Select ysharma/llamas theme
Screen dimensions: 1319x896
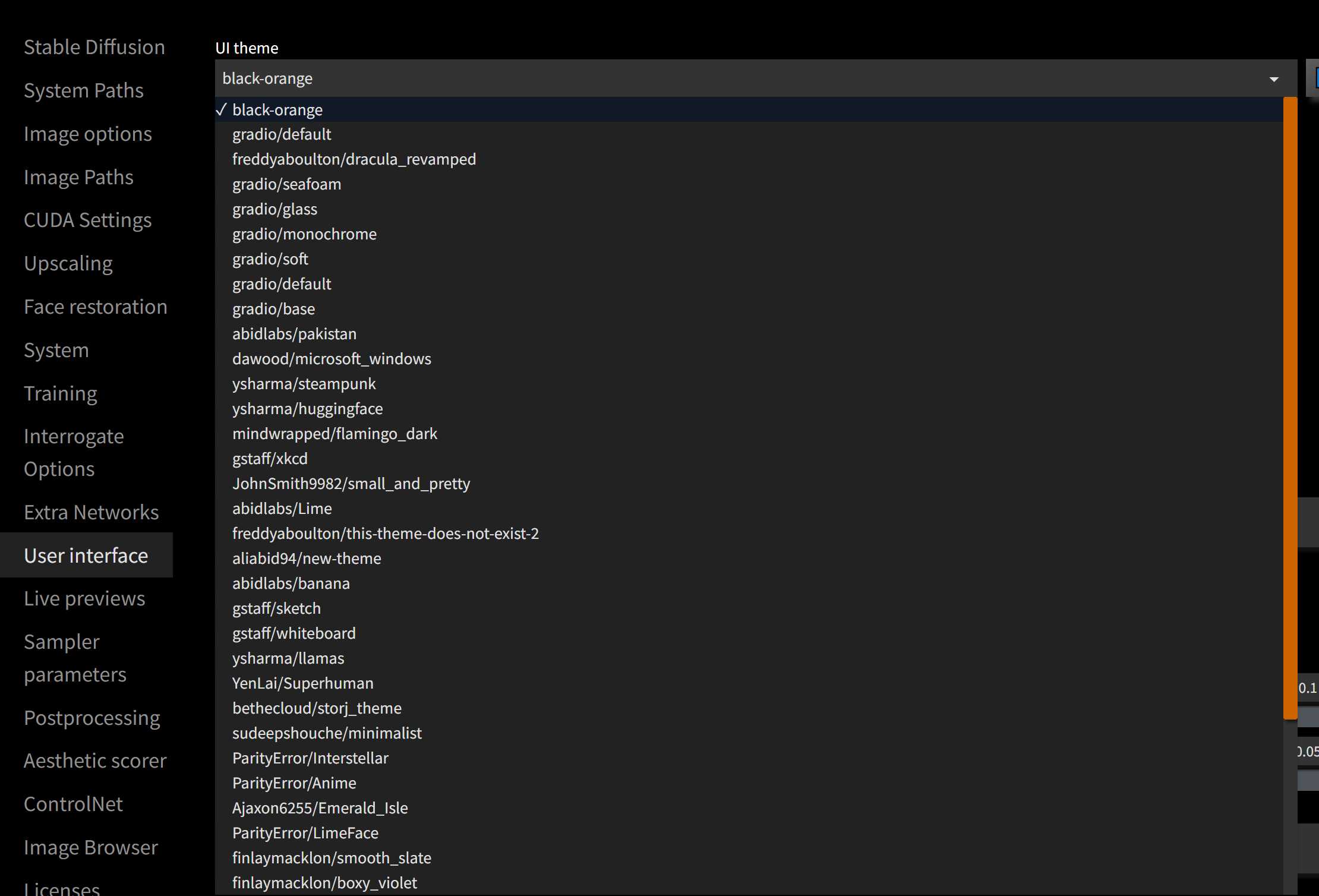[749, 659]
